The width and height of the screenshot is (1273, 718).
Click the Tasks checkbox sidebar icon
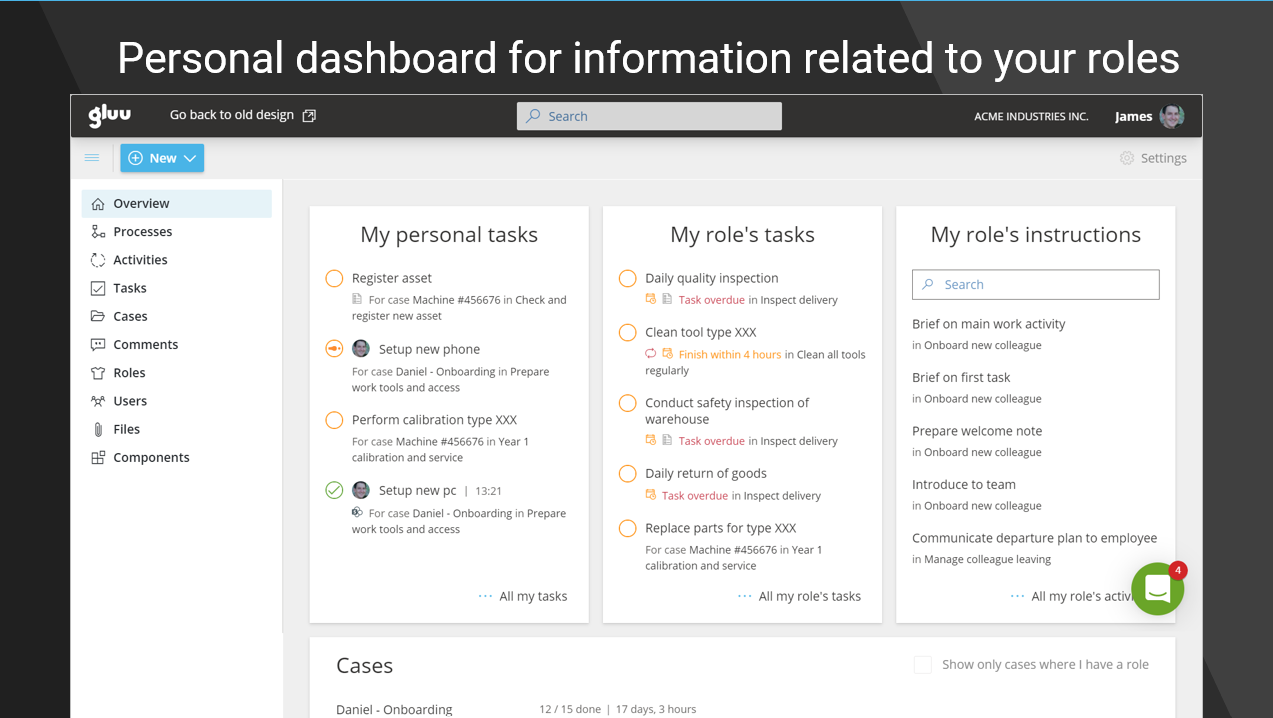(98, 288)
